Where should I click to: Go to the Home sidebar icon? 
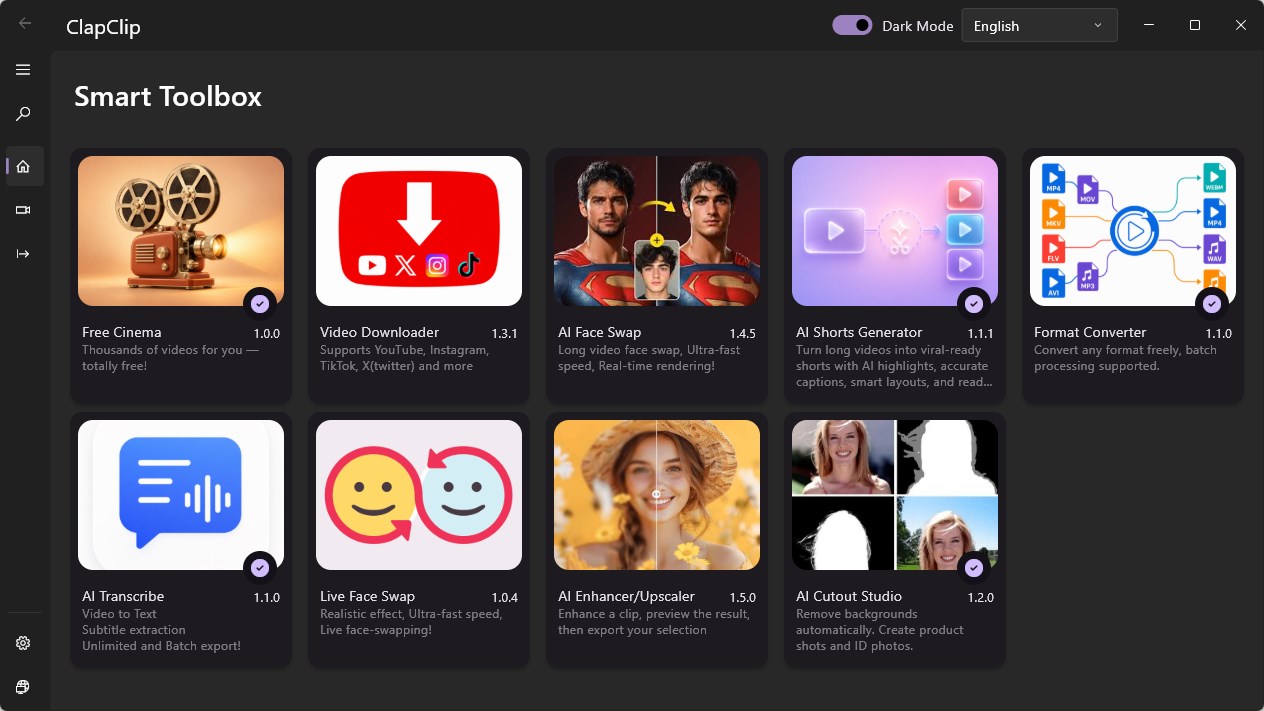(23, 166)
